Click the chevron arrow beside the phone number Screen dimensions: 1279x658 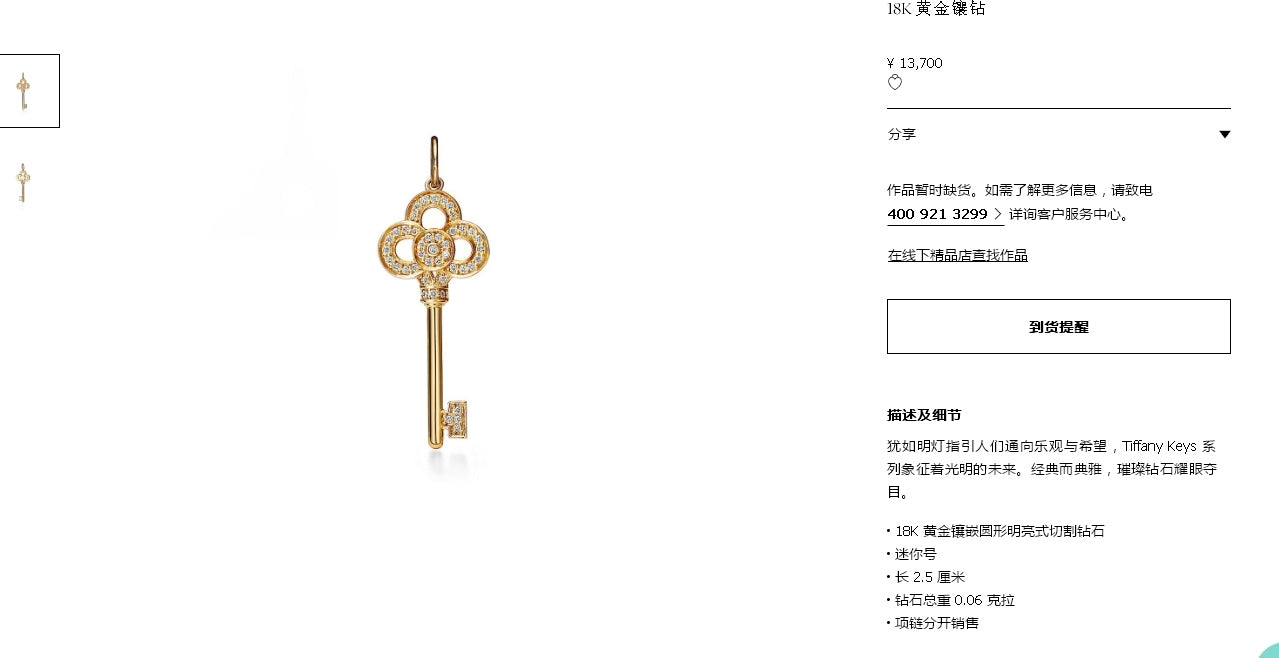point(998,214)
